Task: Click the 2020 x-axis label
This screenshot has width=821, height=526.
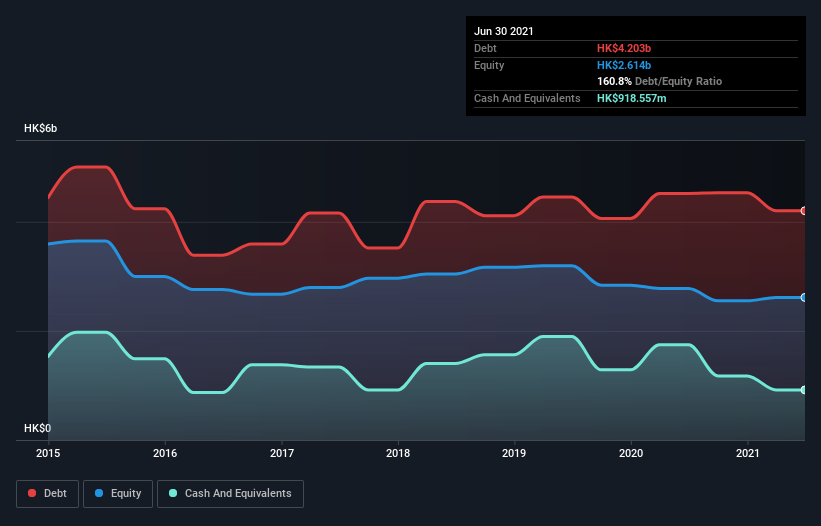Action: tap(631, 453)
